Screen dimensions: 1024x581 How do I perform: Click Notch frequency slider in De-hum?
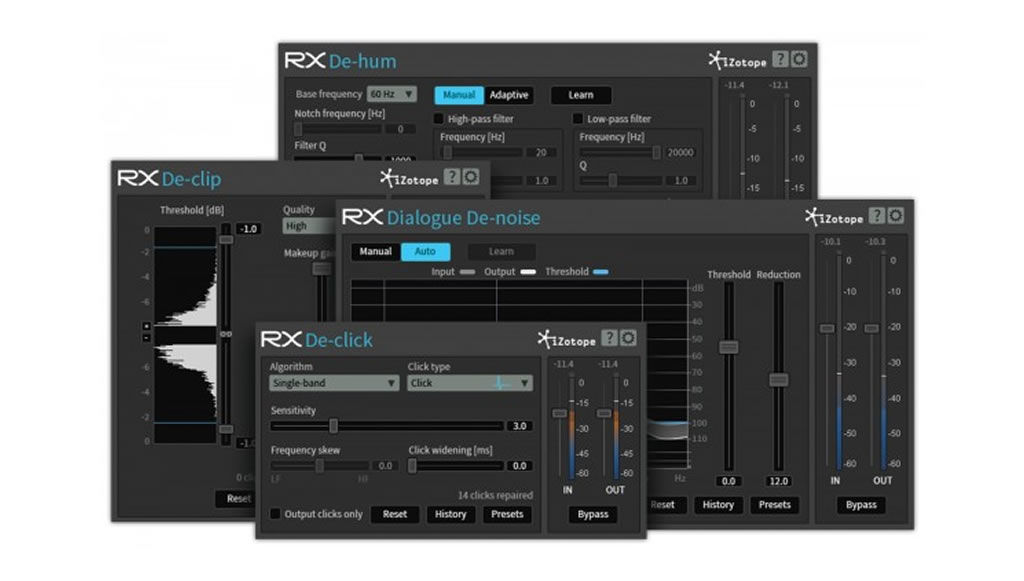coord(298,129)
